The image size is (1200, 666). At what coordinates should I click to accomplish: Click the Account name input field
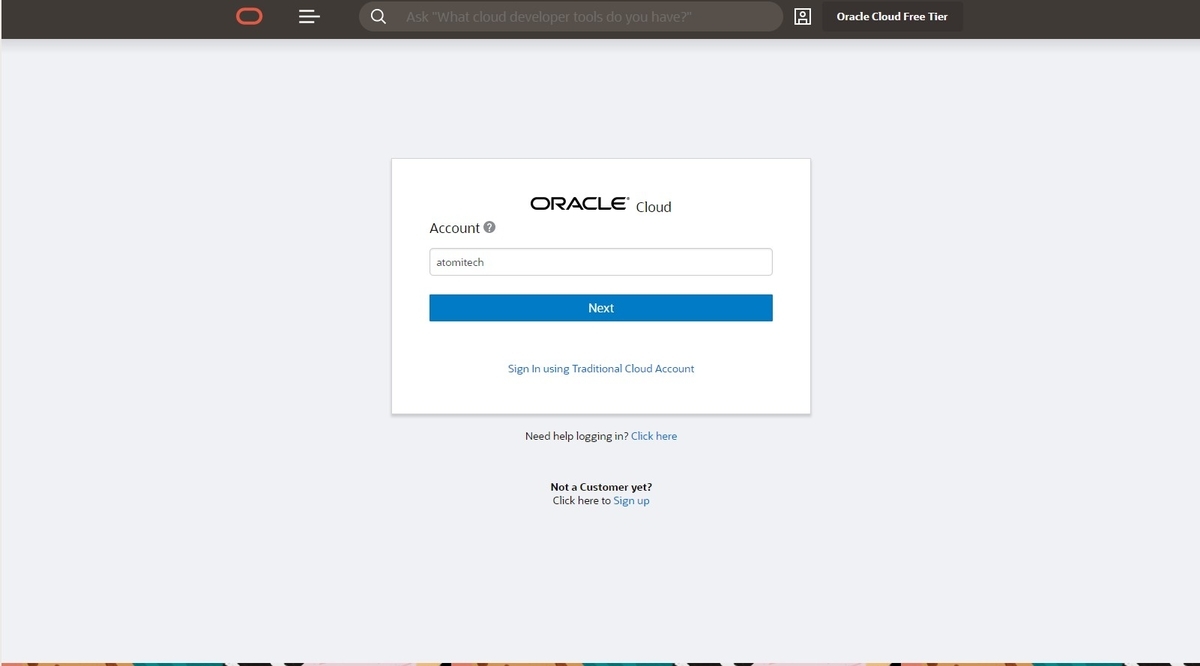(x=601, y=262)
